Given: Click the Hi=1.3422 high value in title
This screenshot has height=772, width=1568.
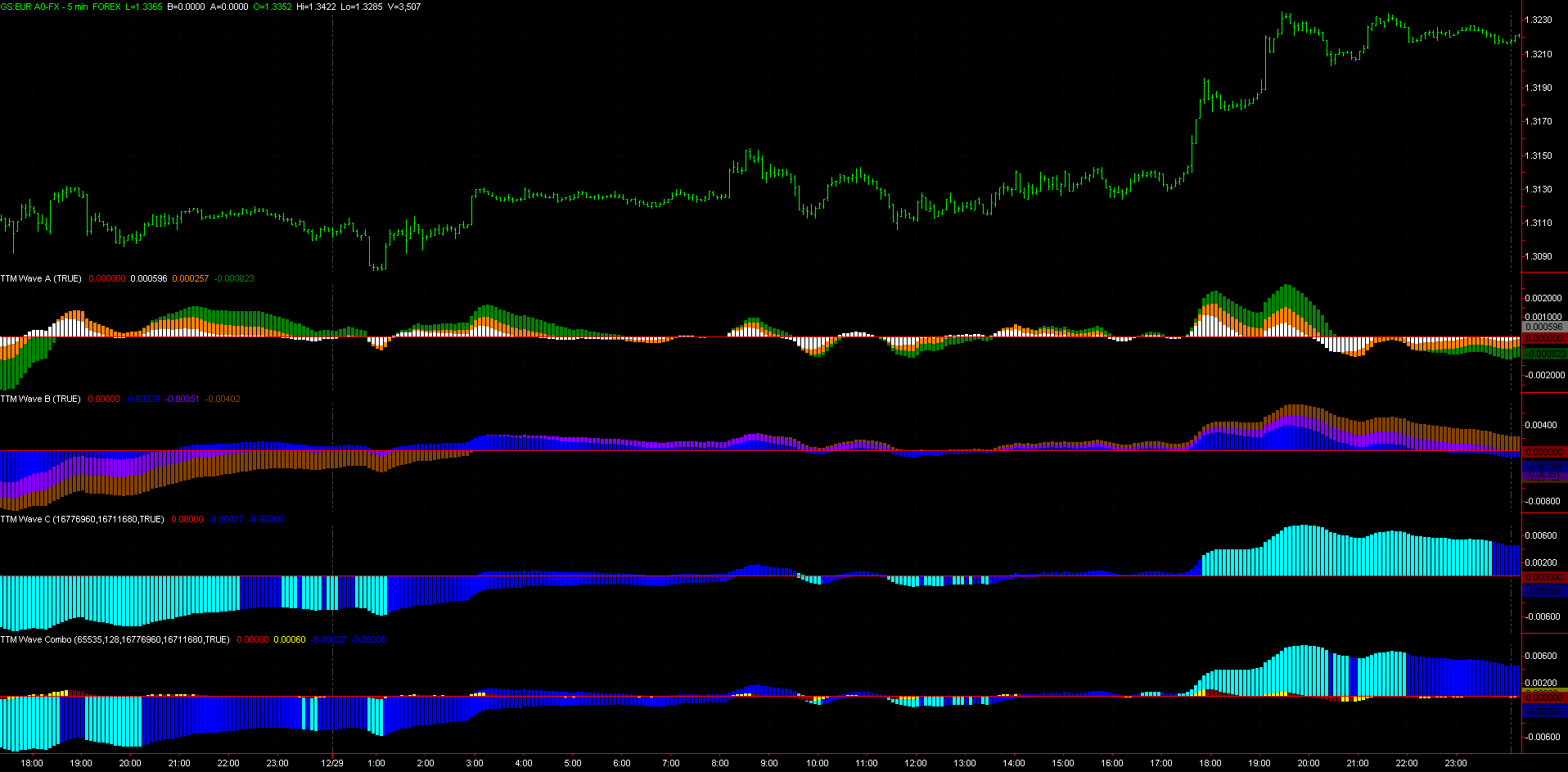Looking at the screenshot, I should (316, 7).
